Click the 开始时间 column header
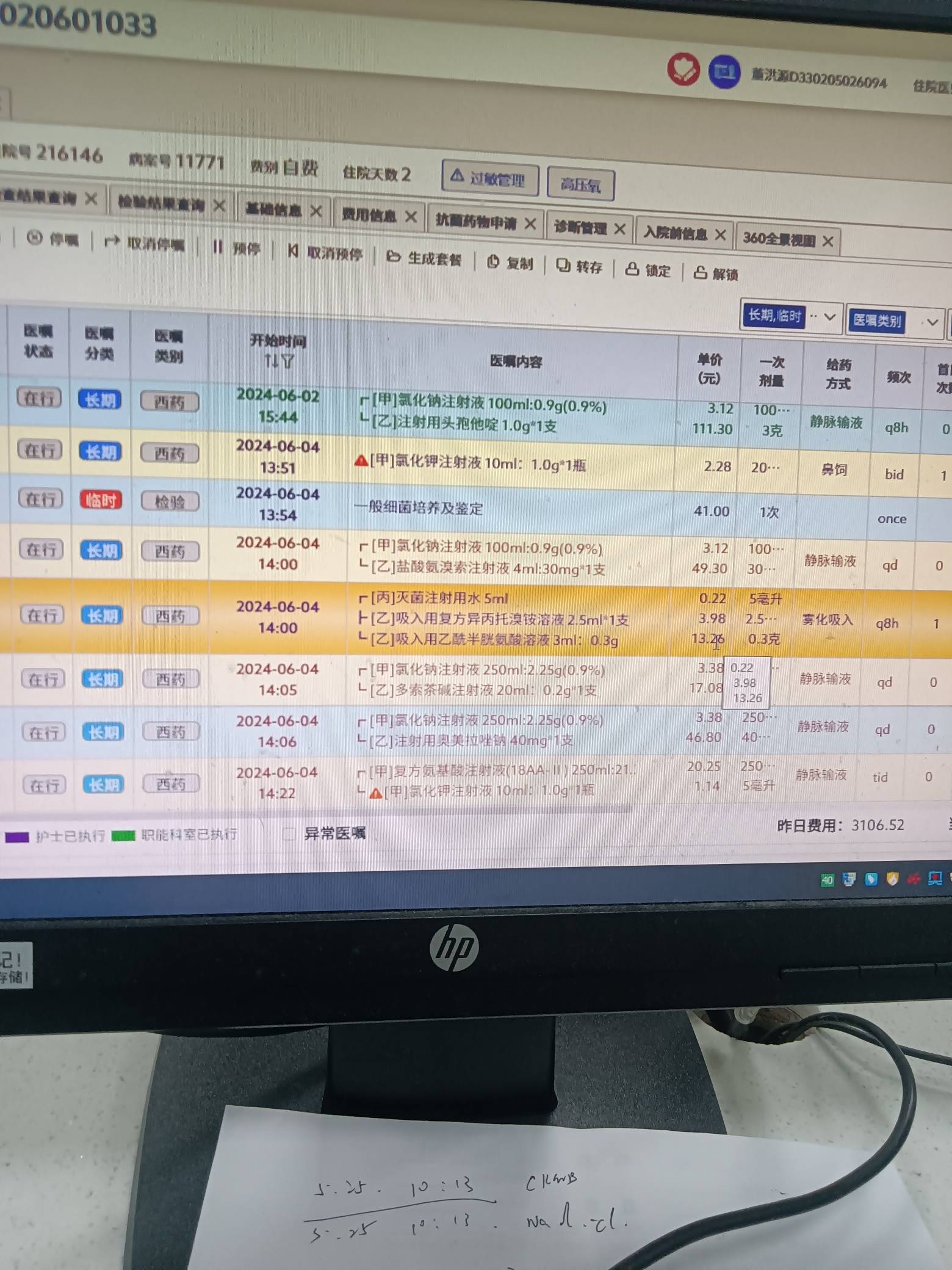952x1270 pixels. click(278, 341)
